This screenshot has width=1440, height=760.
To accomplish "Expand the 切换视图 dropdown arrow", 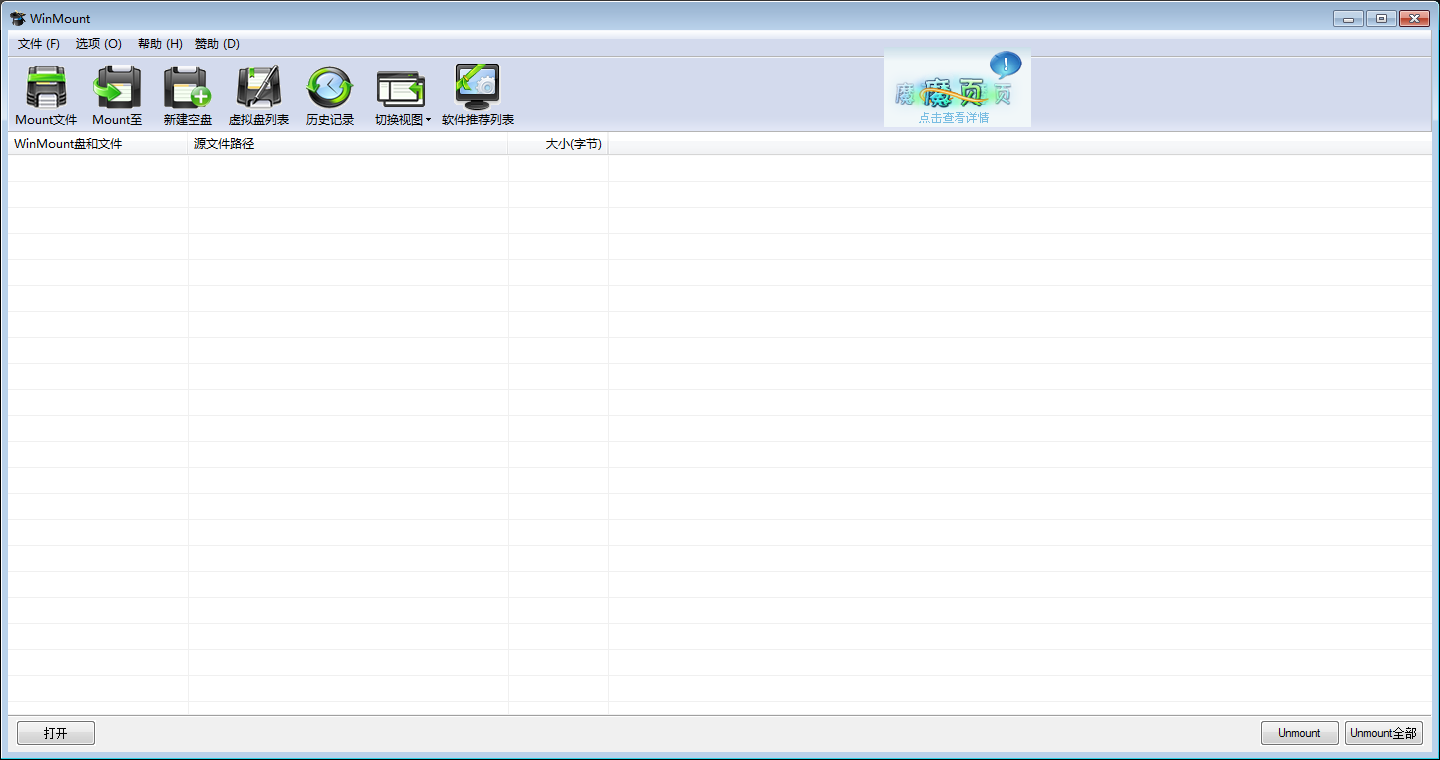I will click(428, 120).
